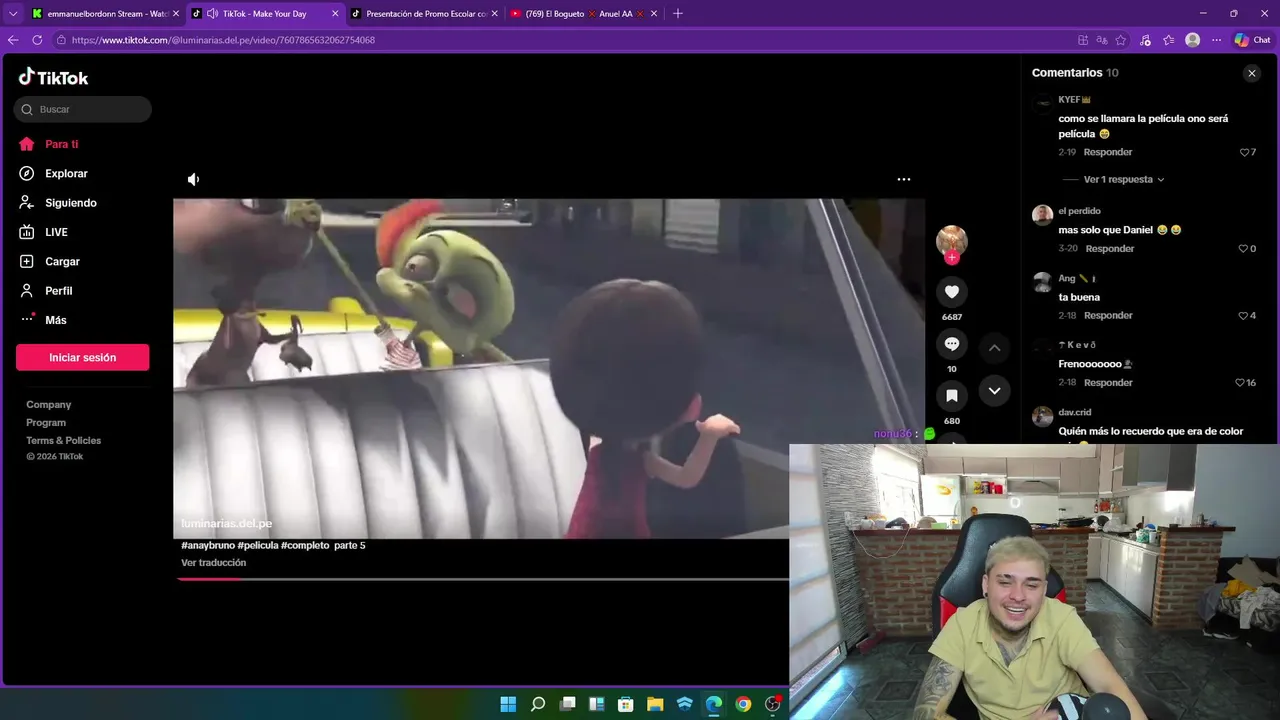Switch to Presentación de Promo Escolar tab
This screenshot has width=1280, height=720.
pyautogui.click(x=424, y=14)
